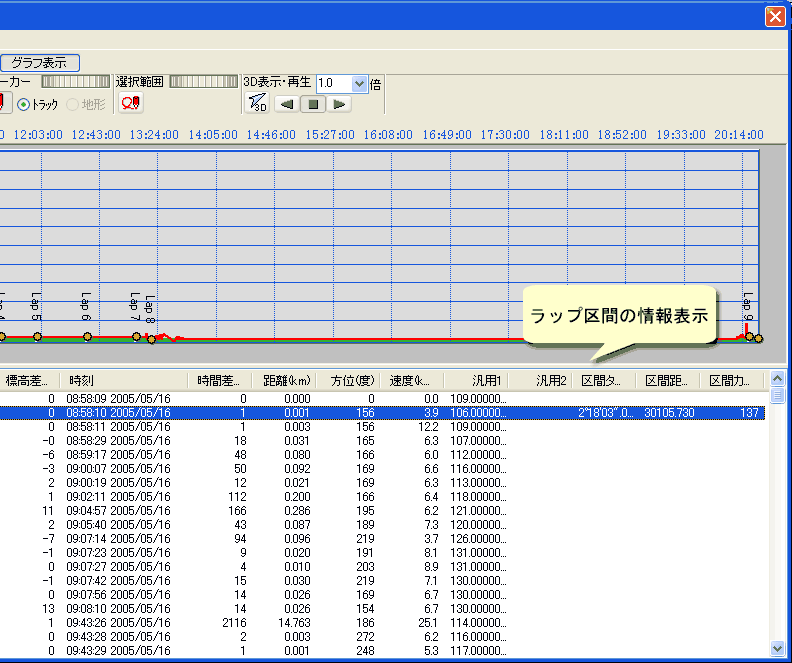Viewport: 792px width, 663px height.
Task: Select the 地形 radio button
Action: (x=73, y=104)
